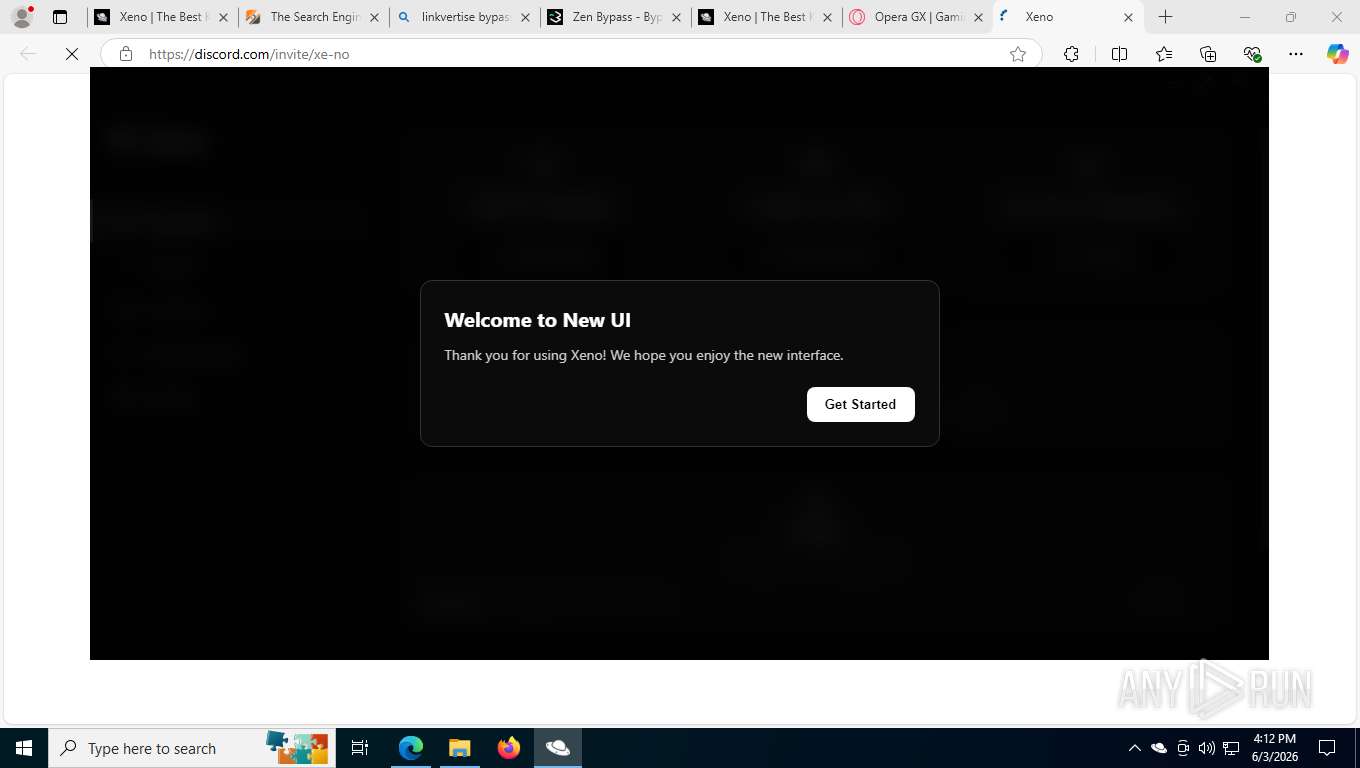Close the second Xeno | The Best tab
Screen dimensions: 1360x768
point(827,17)
